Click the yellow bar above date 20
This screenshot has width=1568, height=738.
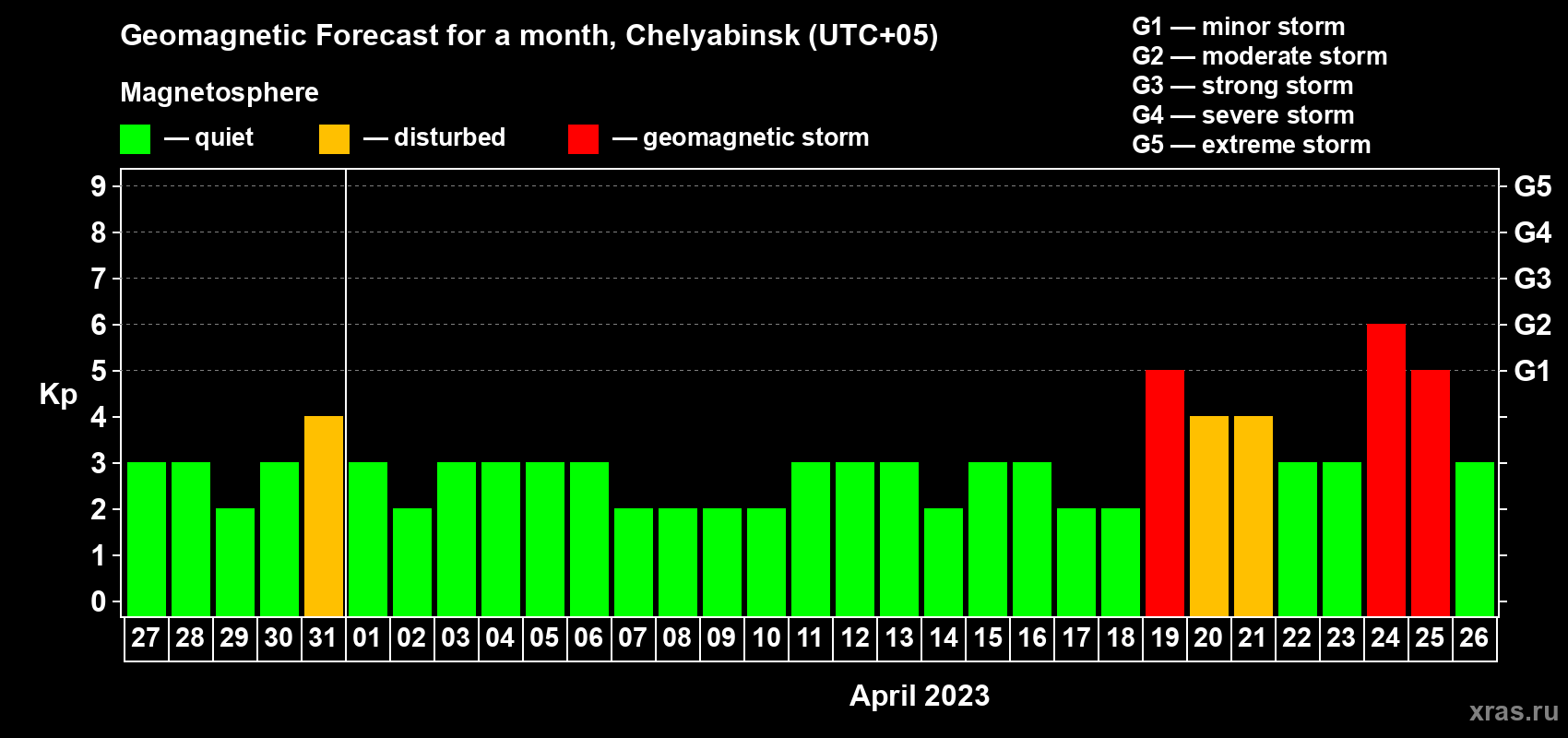[1209, 517]
